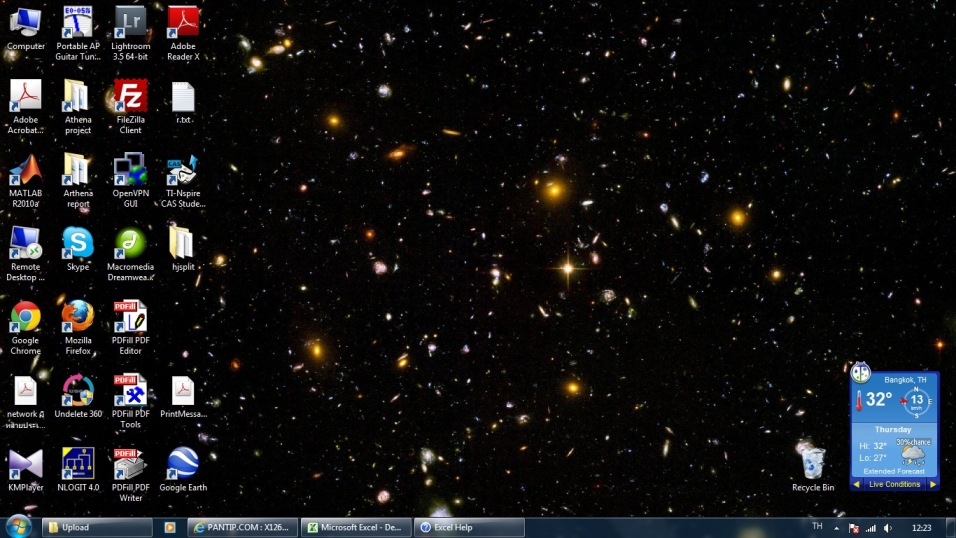Launch FileZilla Client shortcut
The image size is (956, 538).
(x=130, y=107)
